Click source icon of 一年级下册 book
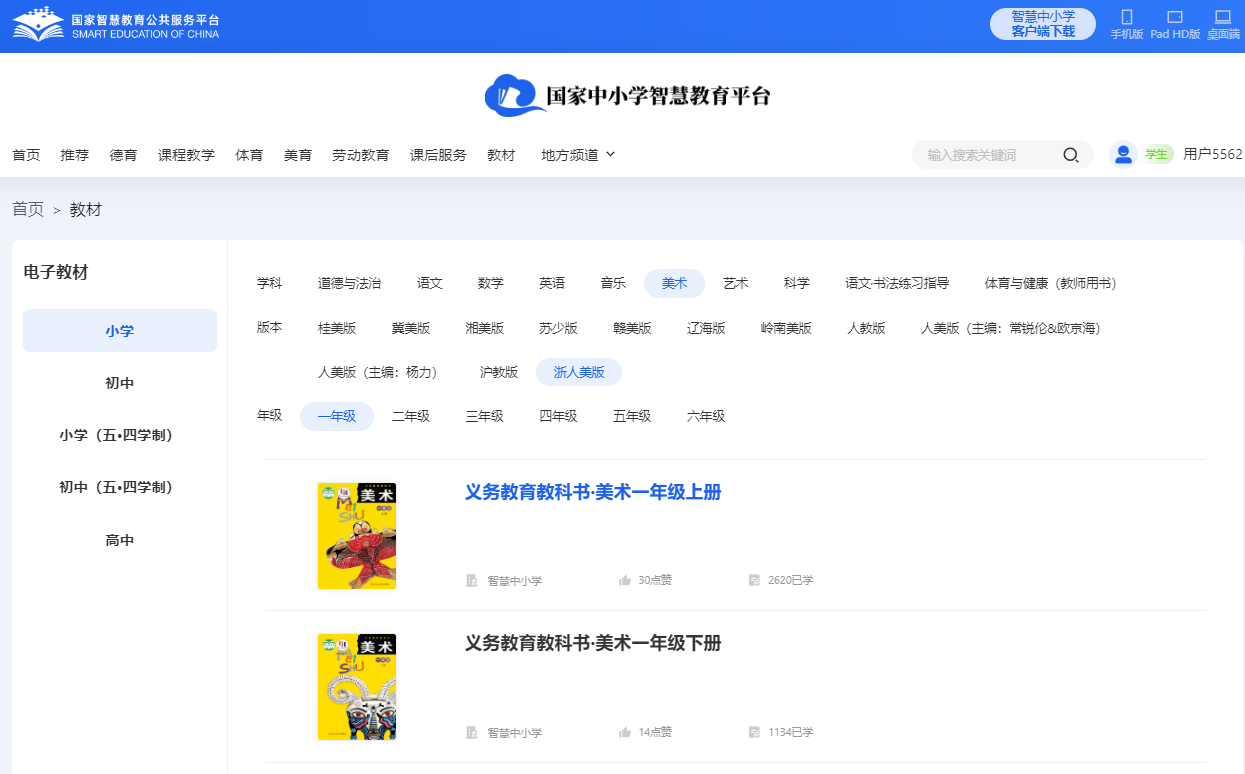The image size is (1245, 774). [x=472, y=732]
